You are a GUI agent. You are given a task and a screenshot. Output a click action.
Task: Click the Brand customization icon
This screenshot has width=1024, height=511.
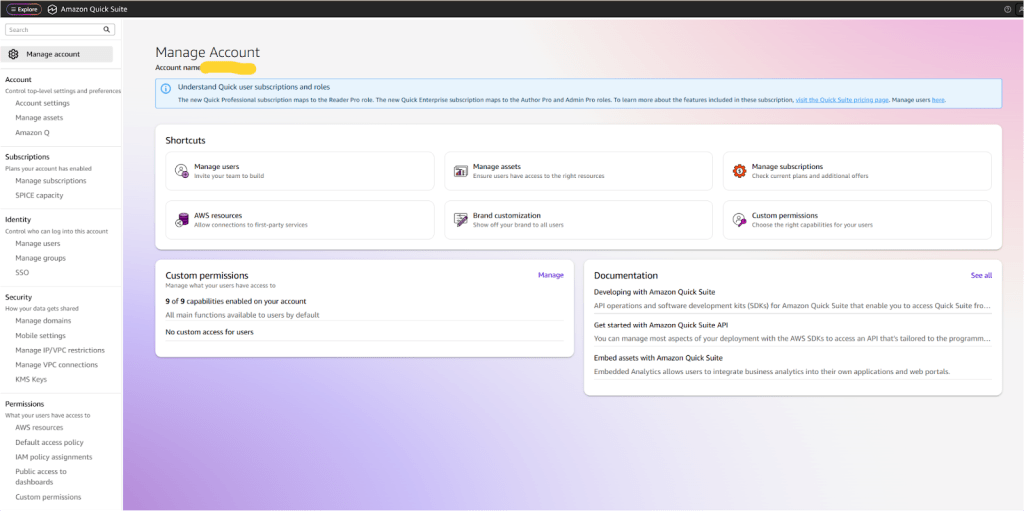click(460, 220)
